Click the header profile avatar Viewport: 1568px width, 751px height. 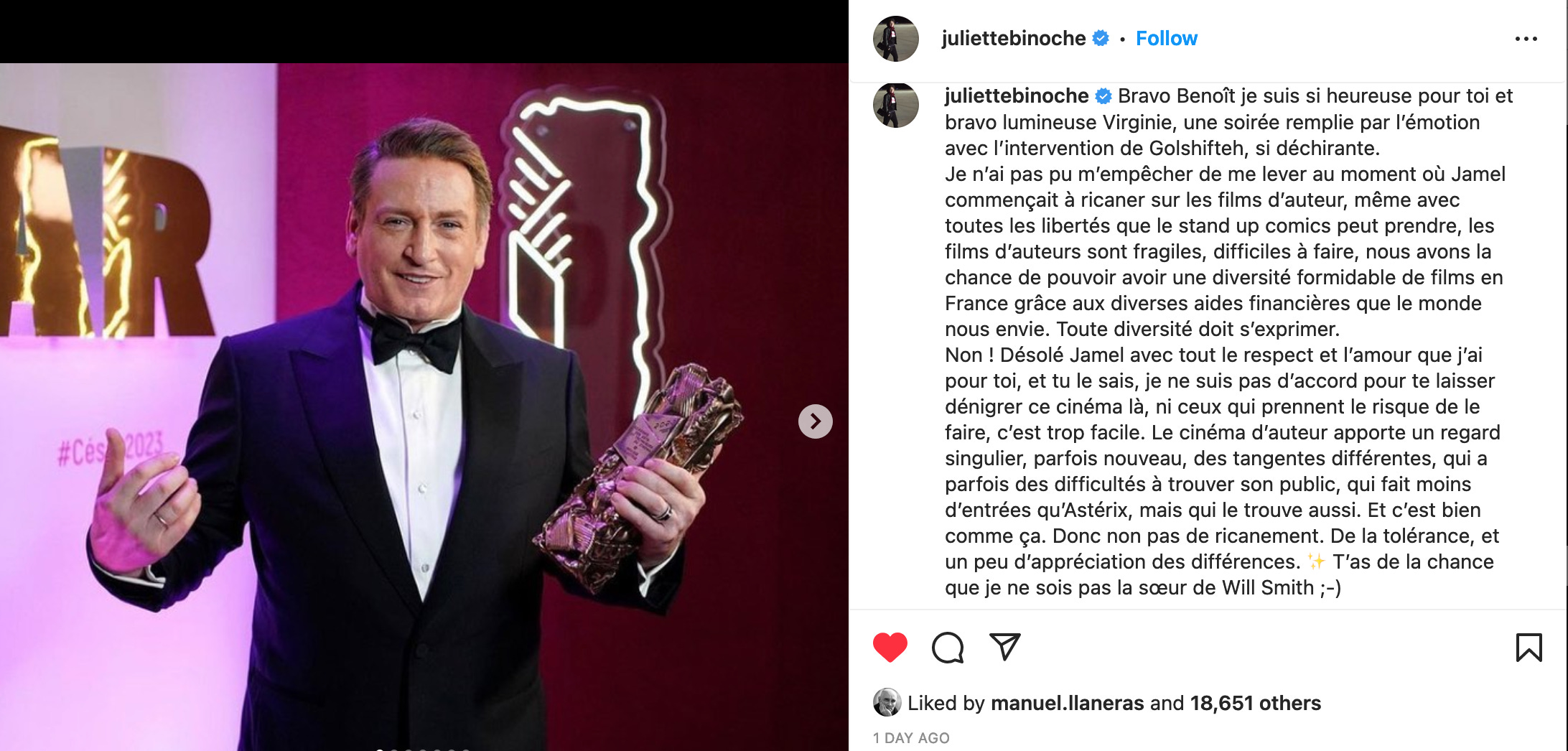coord(895,39)
